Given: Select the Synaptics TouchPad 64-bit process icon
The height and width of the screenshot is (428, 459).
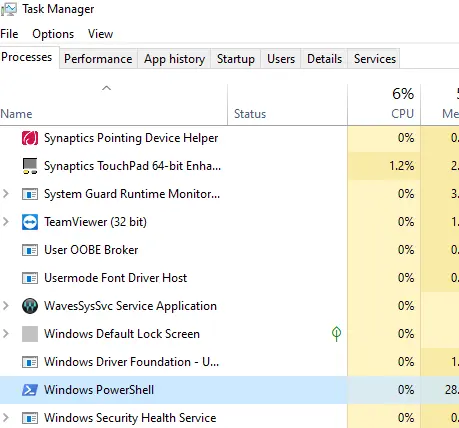Looking at the screenshot, I should coord(30,166).
